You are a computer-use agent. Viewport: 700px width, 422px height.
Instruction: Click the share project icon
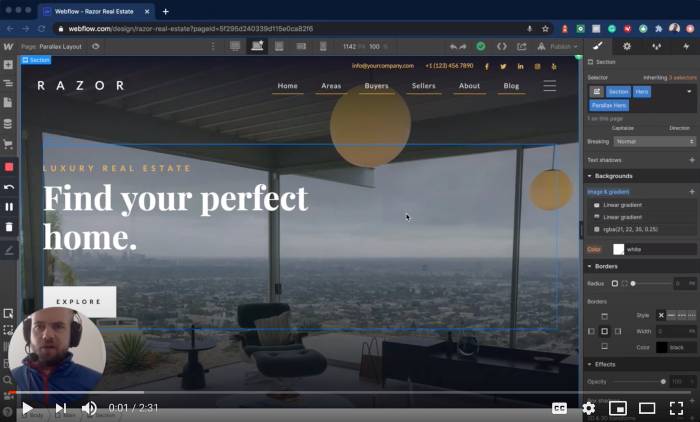pyautogui.click(x=521, y=46)
